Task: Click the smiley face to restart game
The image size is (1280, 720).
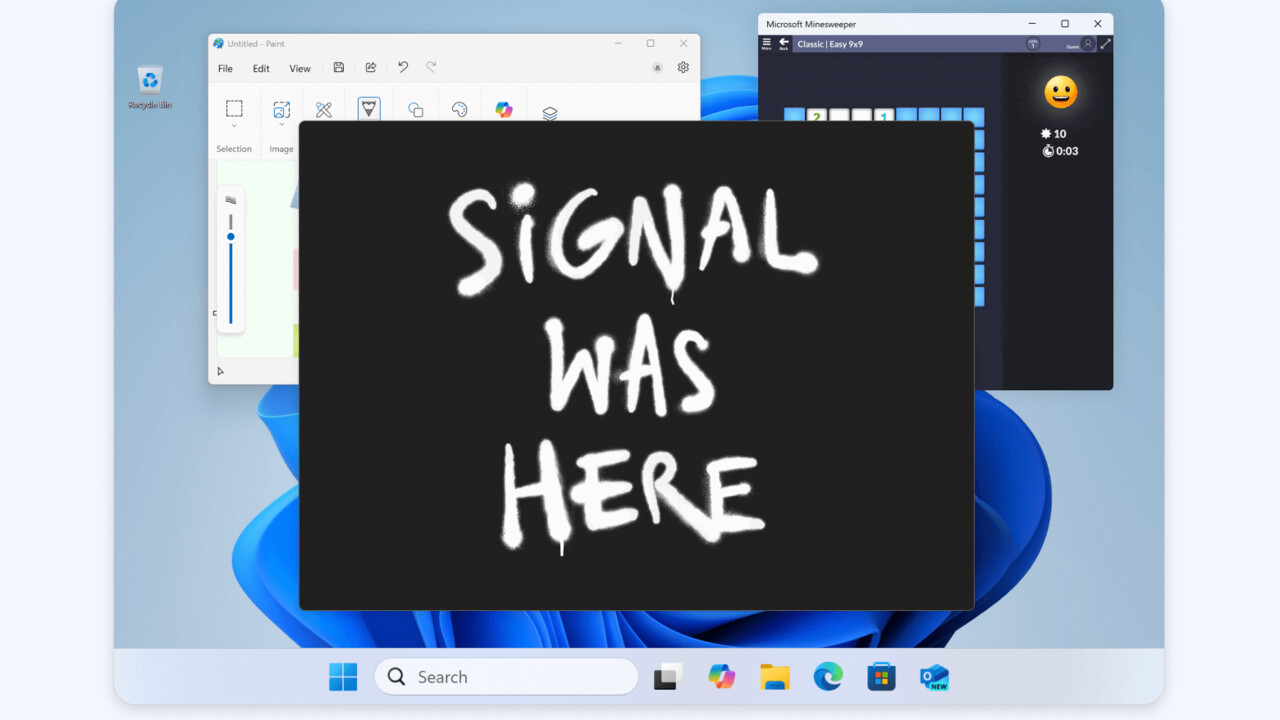Action: coord(1060,93)
